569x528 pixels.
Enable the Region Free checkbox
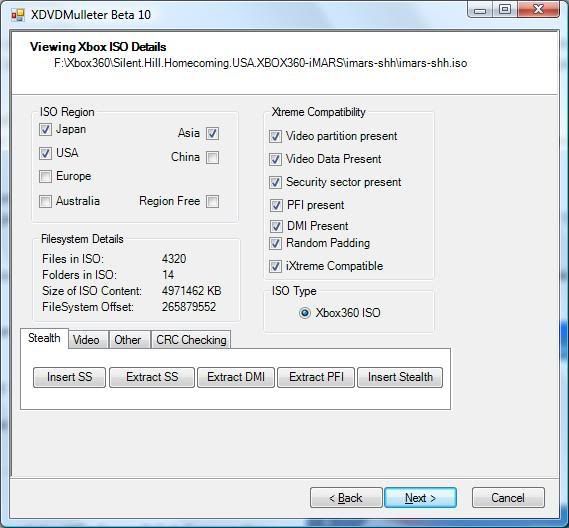[212, 201]
